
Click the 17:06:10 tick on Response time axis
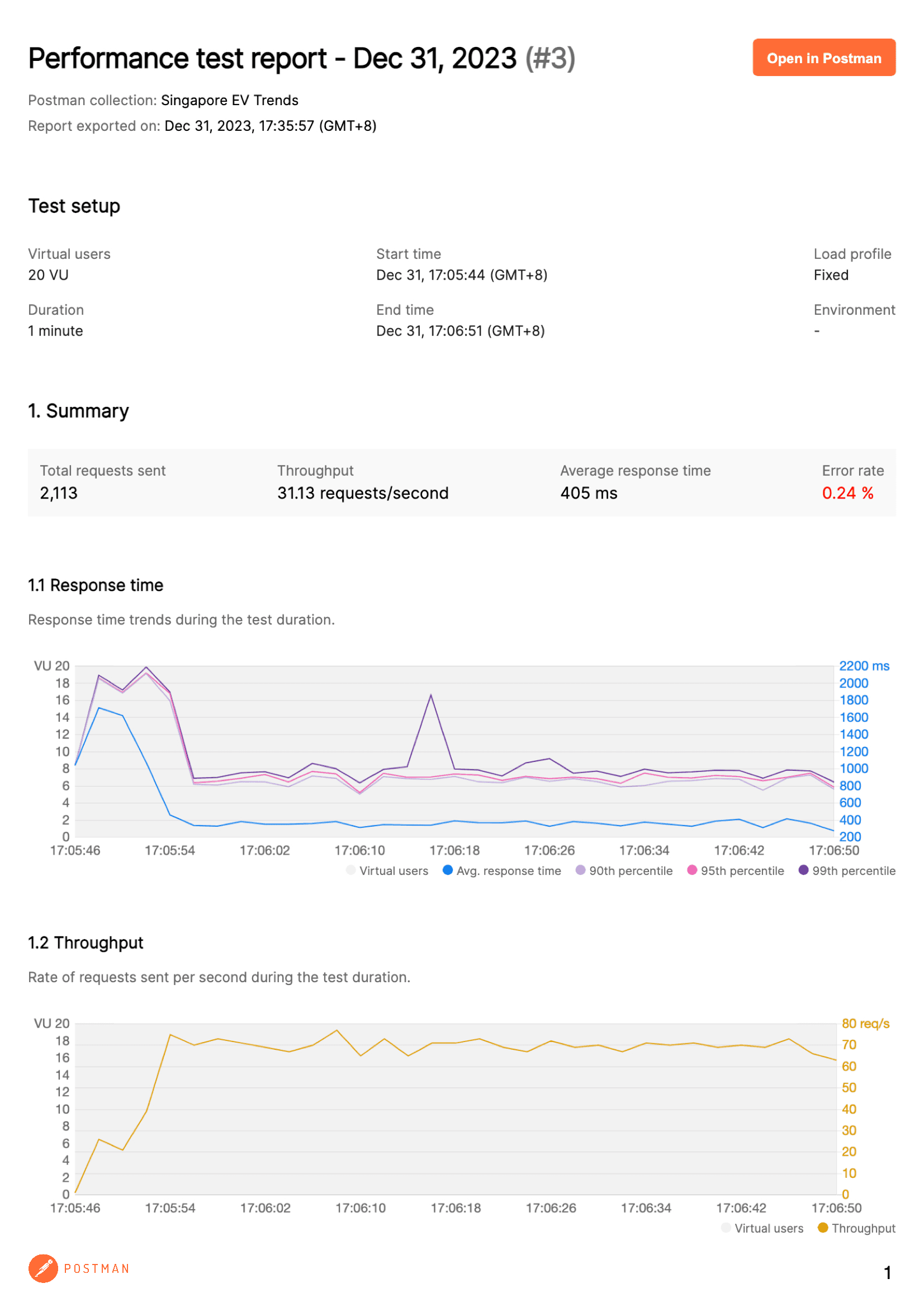pyautogui.click(x=359, y=850)
